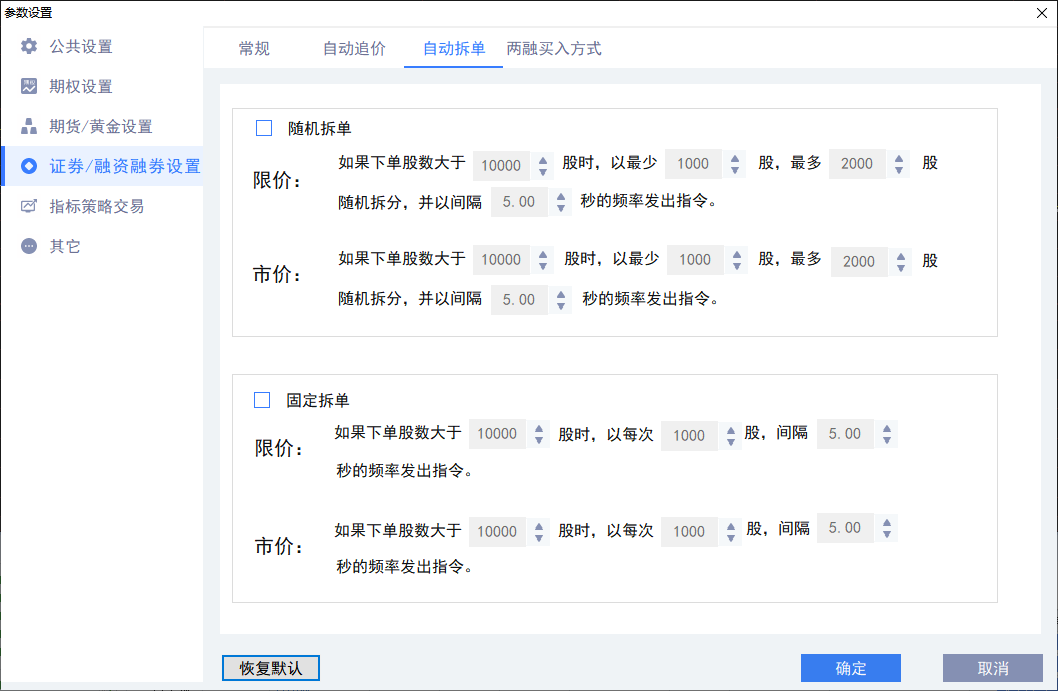Open 指标策略交易 via its icon
1058x691 pixels.
[x=29, y=206]
